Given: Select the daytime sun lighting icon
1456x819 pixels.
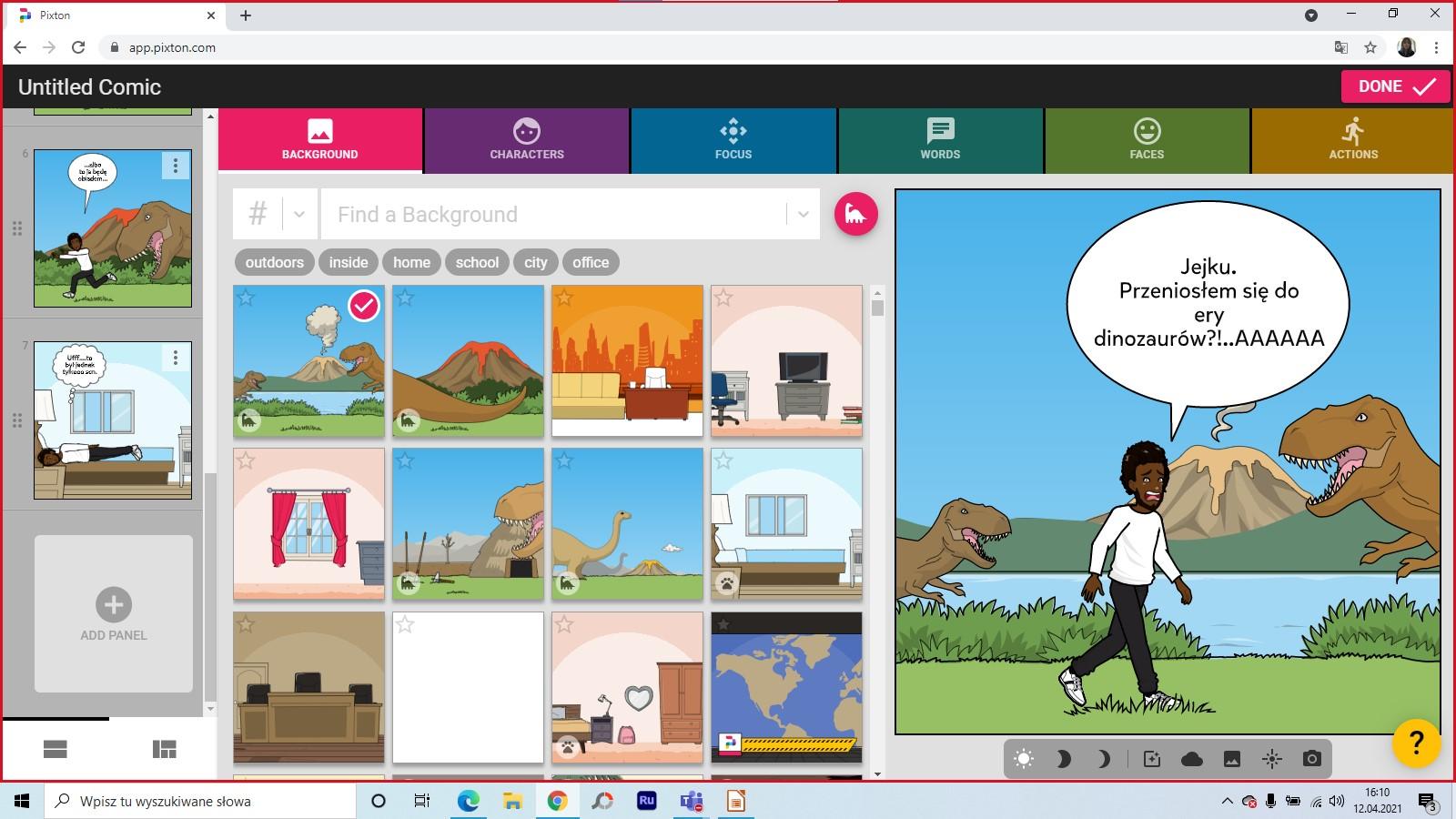Looking at the screenshot, I should [x=1024, y=759].
